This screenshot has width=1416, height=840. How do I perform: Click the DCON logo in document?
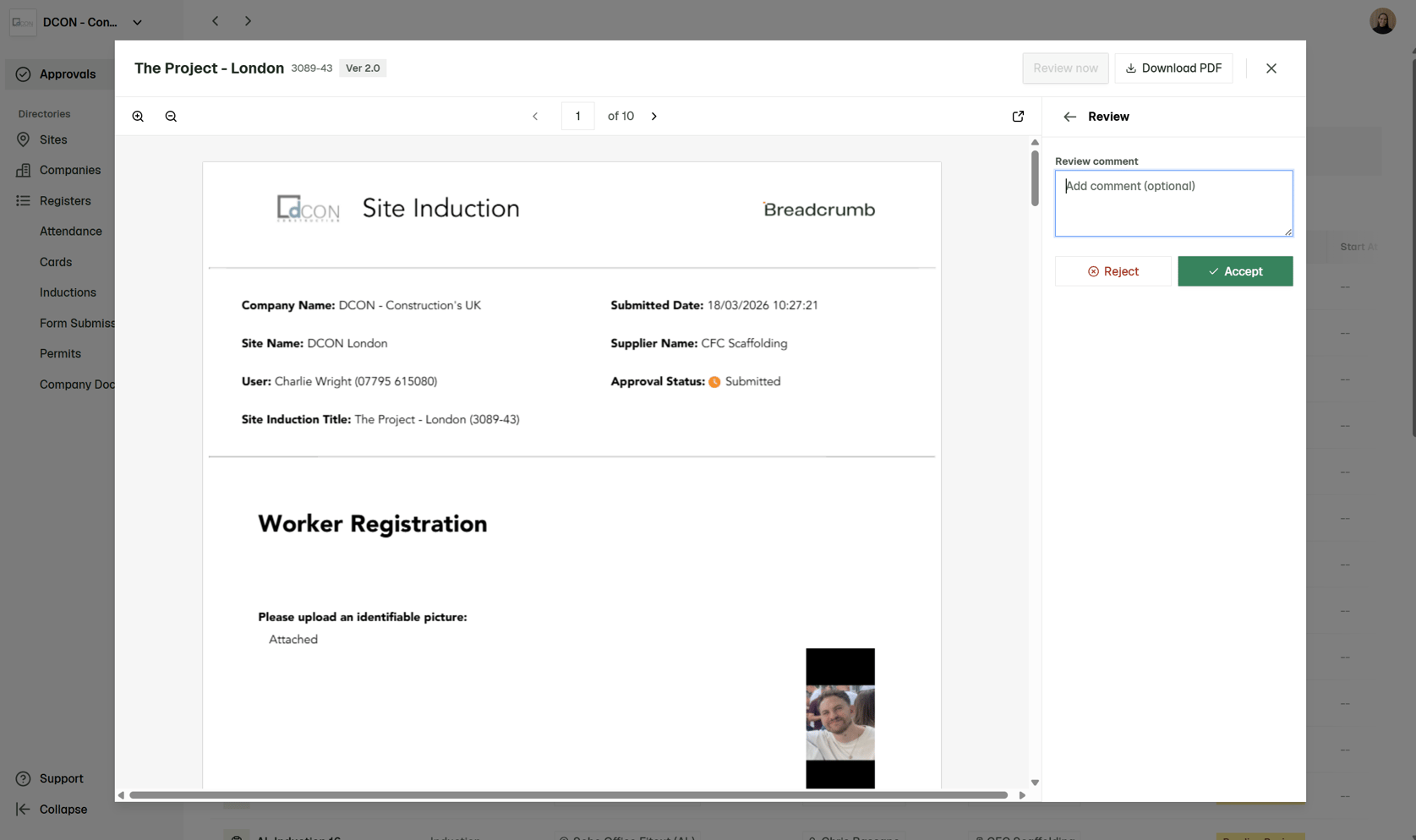coord(308,209)
